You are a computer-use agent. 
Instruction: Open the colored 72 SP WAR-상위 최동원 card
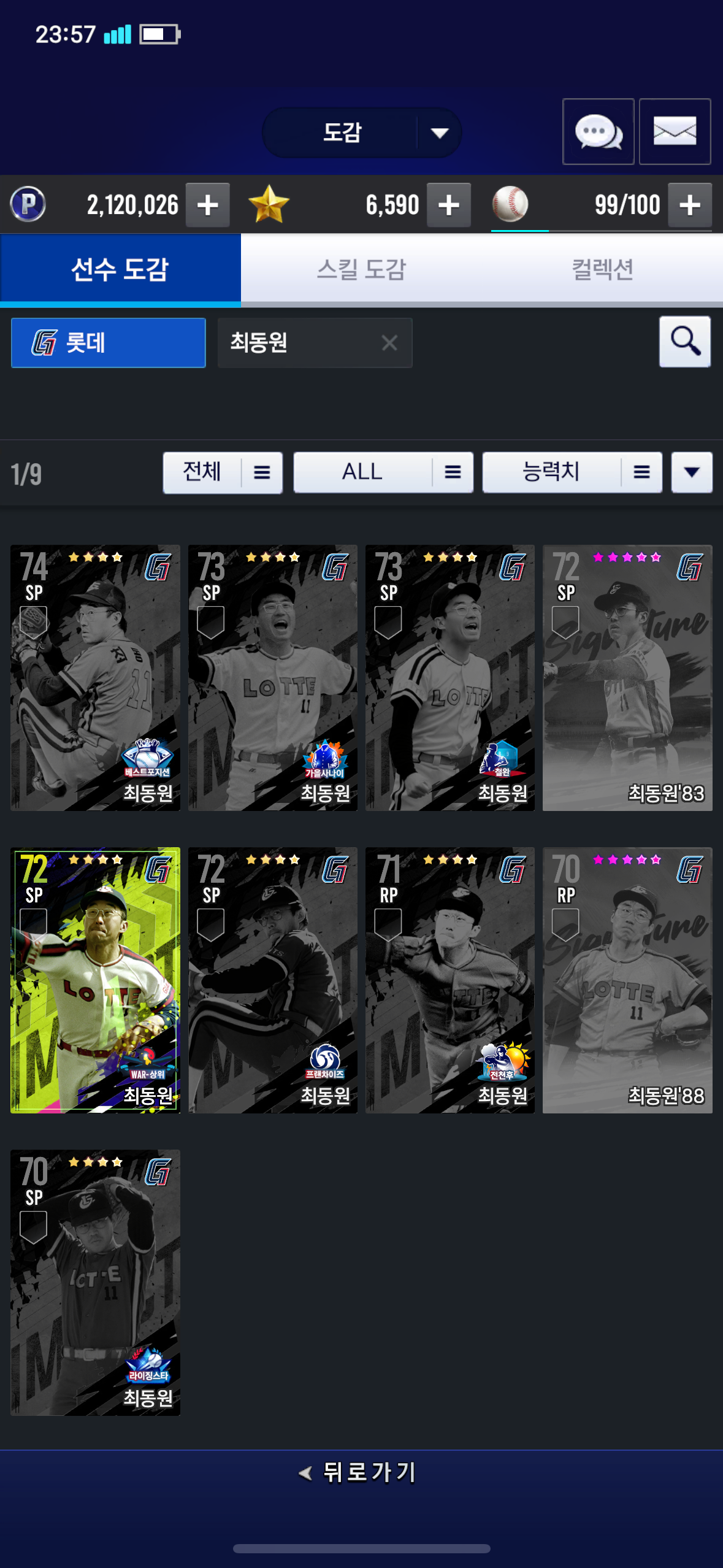[x=95, y=980]
